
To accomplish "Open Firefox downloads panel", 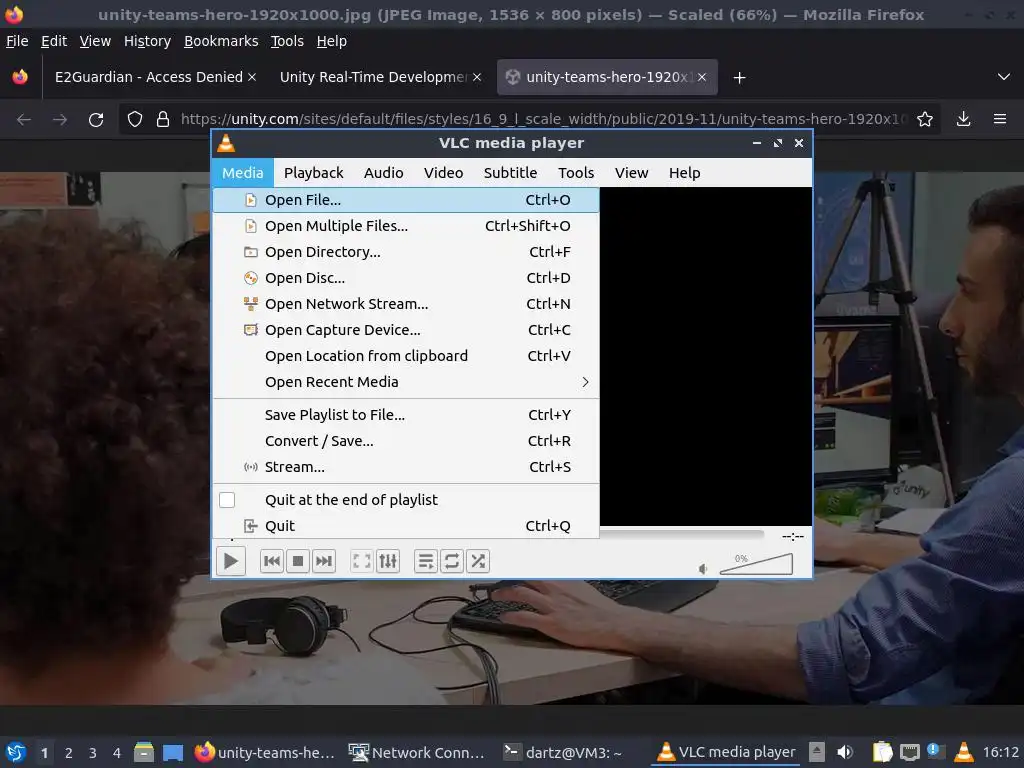I will point(963,120).
